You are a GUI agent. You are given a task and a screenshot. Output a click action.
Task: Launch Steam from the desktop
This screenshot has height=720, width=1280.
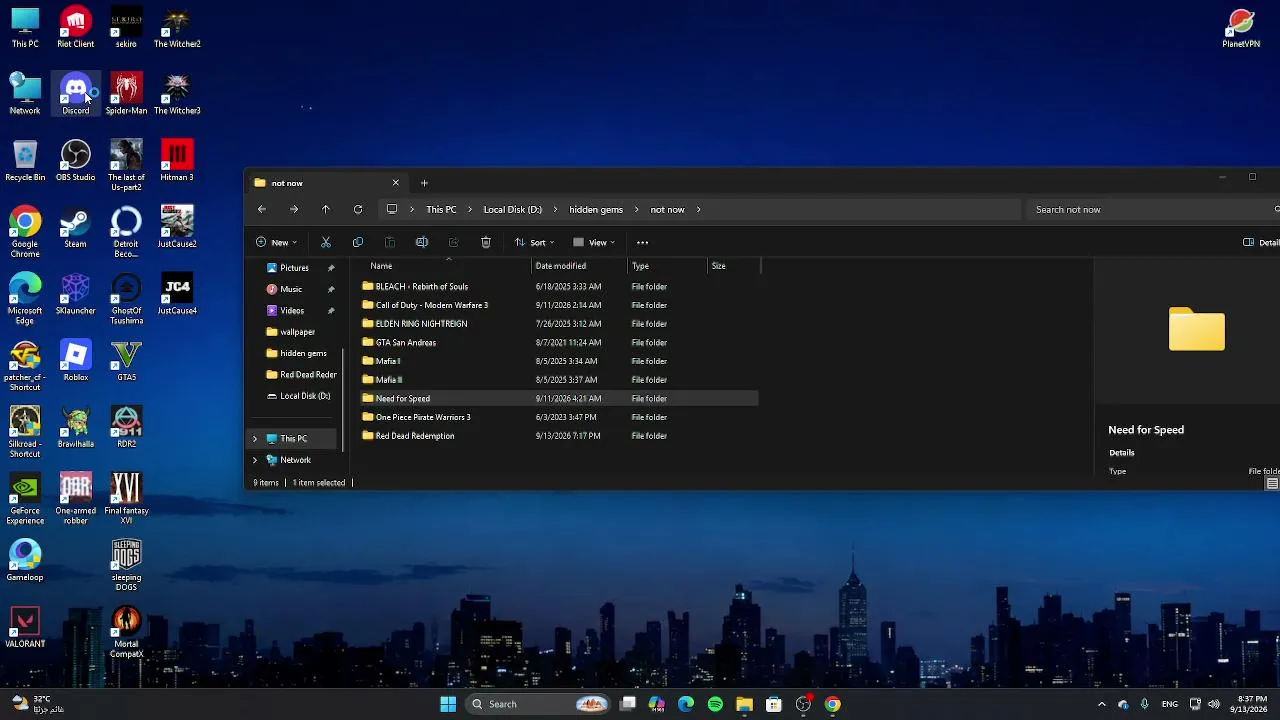click(x=76, y=227)
